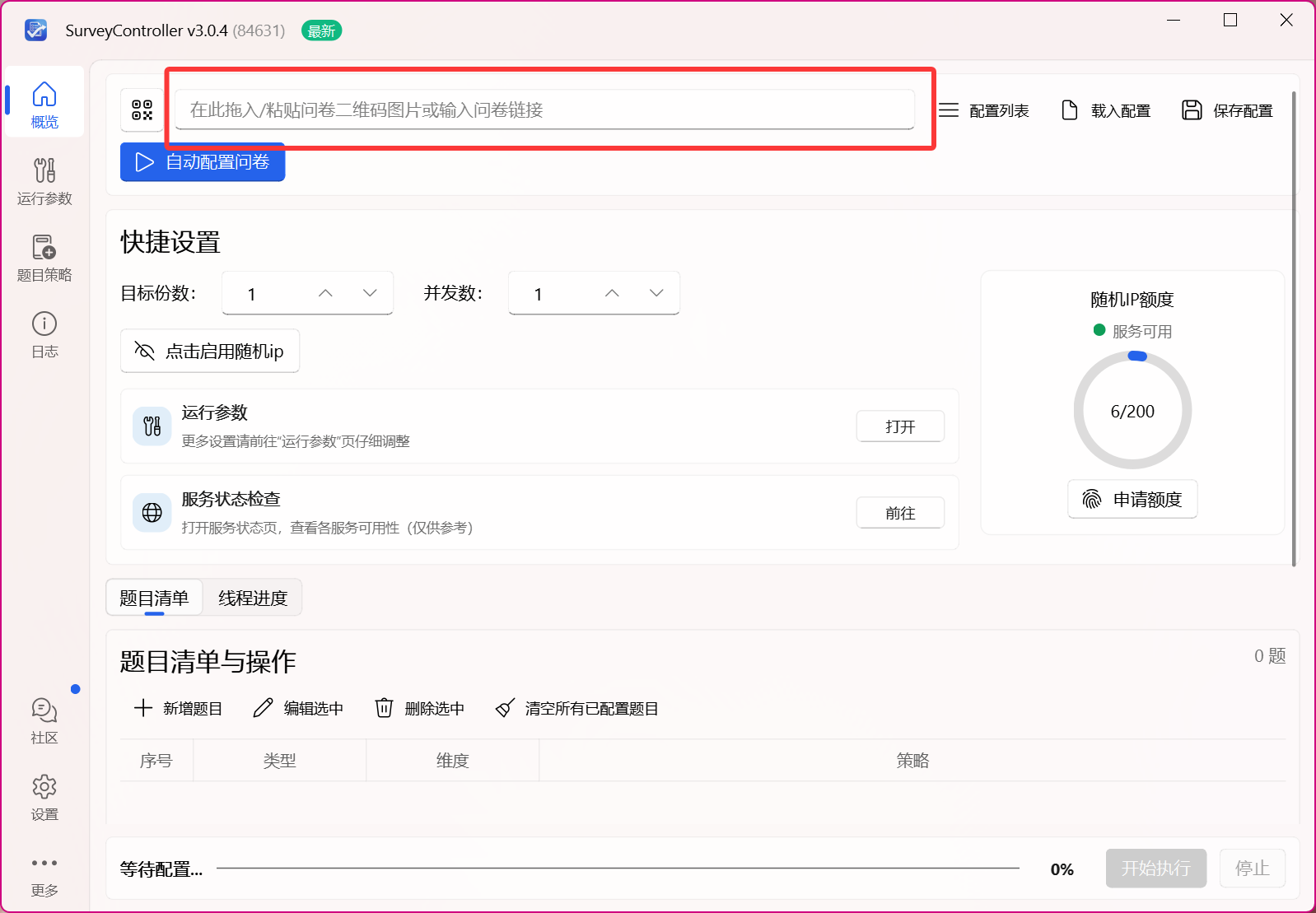The width and height of the screenshot is (1316, 913).
Task: Decrease 目标份数 with down arrow
Action: [371, 293]
